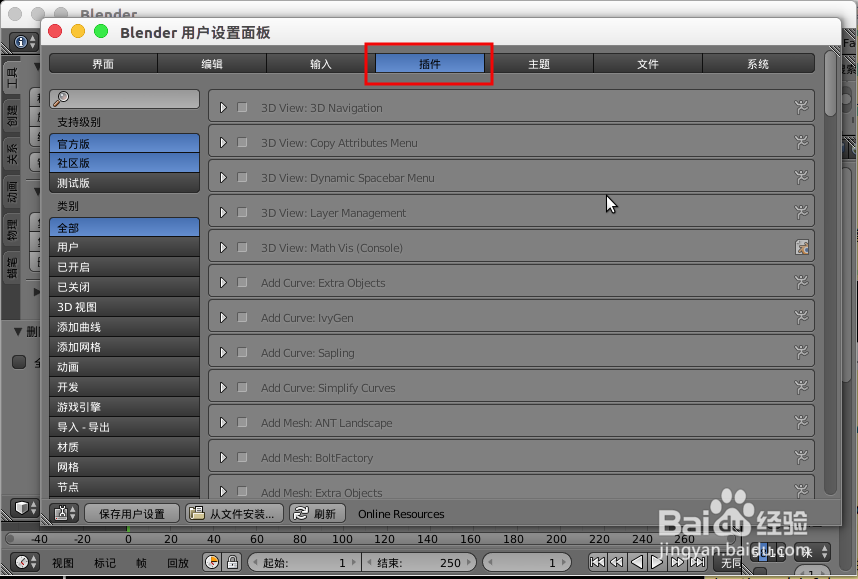Viewport: 858px width, 579px height.
Task: Enable the Dynamic Spacebar Menu checkbox
Action: click(x=242, y=177)
